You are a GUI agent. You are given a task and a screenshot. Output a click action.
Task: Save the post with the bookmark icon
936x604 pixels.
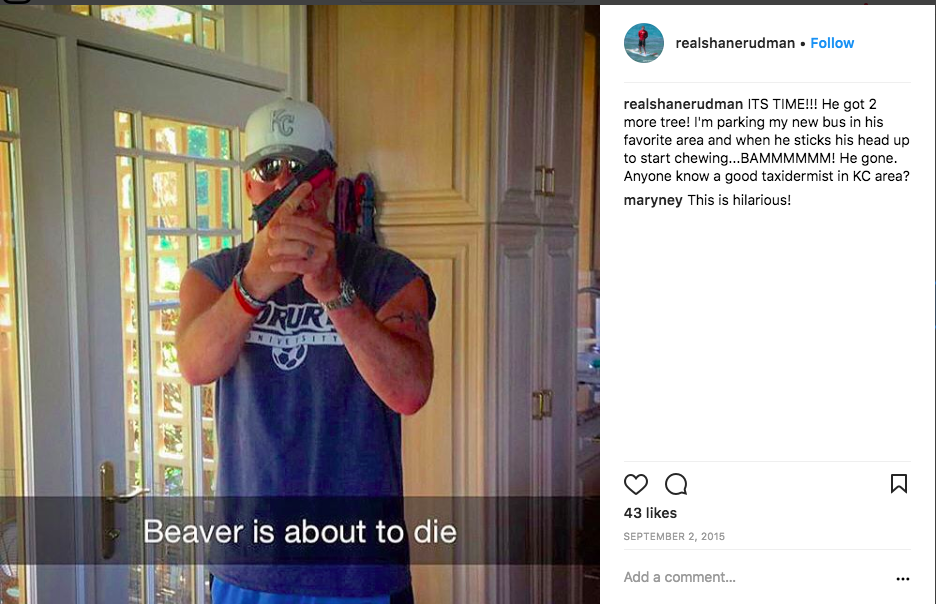[898, 483]
